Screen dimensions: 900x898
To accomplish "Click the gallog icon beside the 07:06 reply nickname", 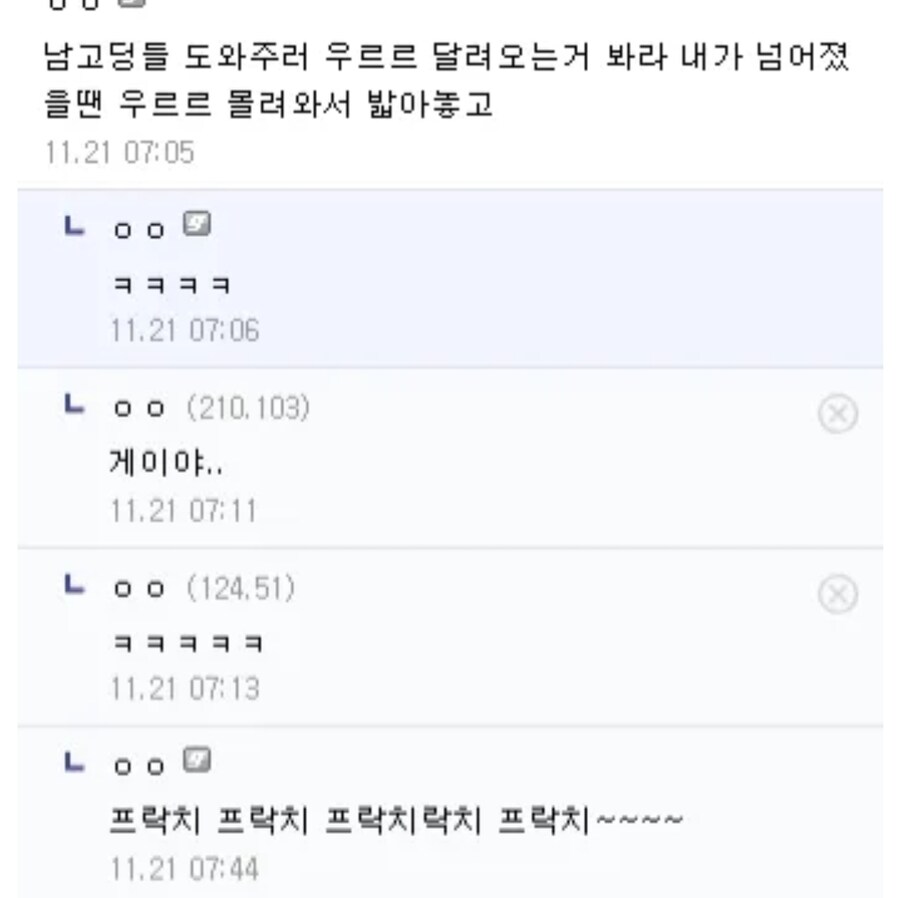I will coord(198,225).
